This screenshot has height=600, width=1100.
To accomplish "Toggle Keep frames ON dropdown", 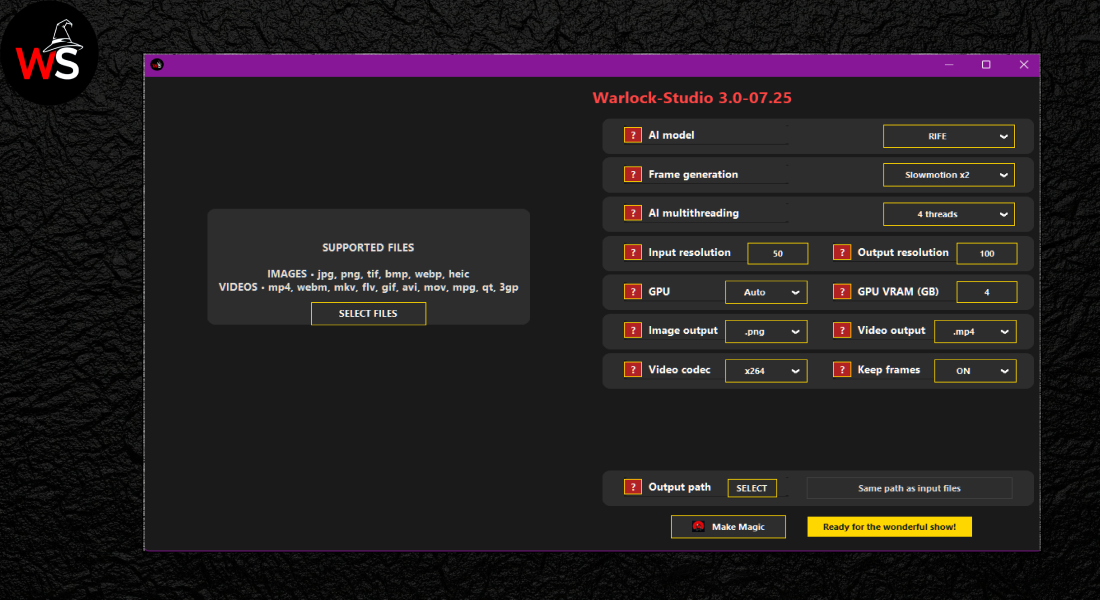I will 975,371.
